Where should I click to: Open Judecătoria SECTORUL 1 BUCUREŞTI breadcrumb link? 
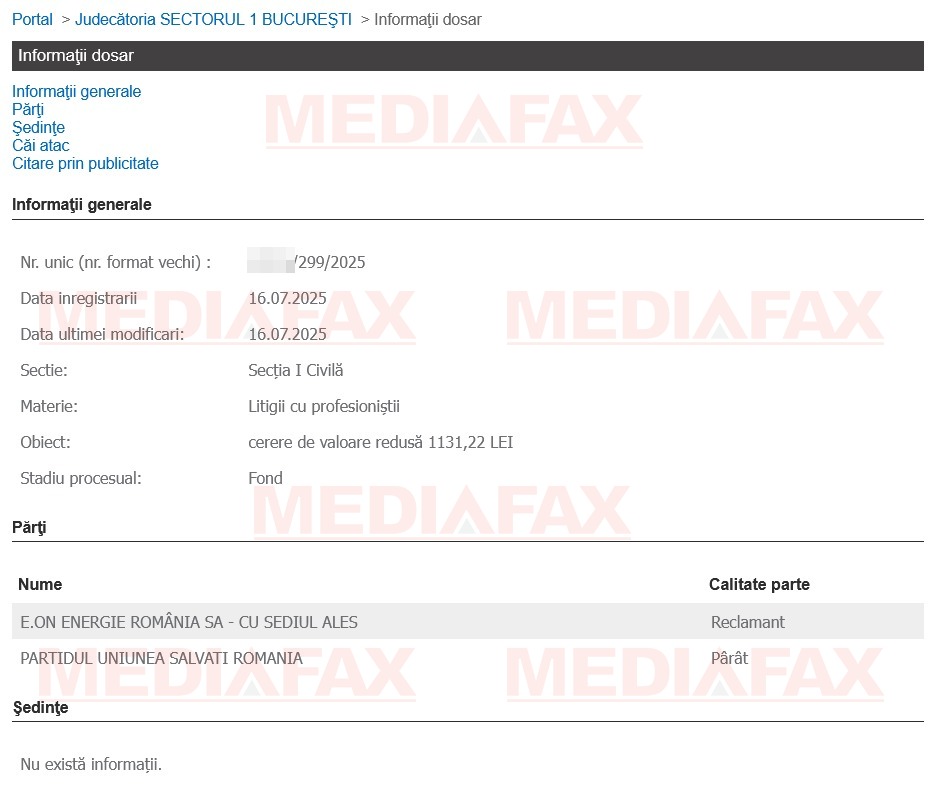(x=213, y=20)
